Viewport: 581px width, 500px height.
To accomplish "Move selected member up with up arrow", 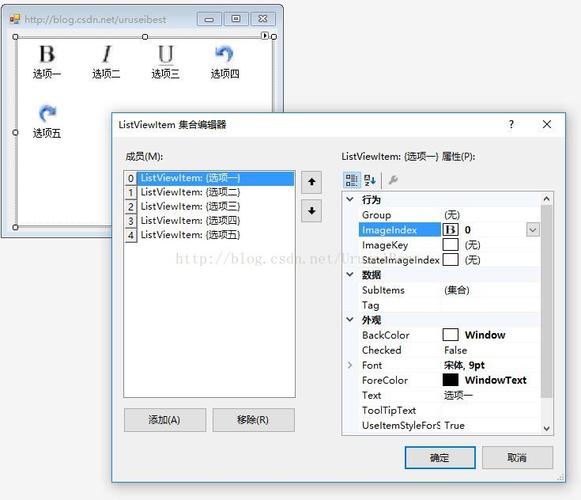I will (x=311, y=182).
